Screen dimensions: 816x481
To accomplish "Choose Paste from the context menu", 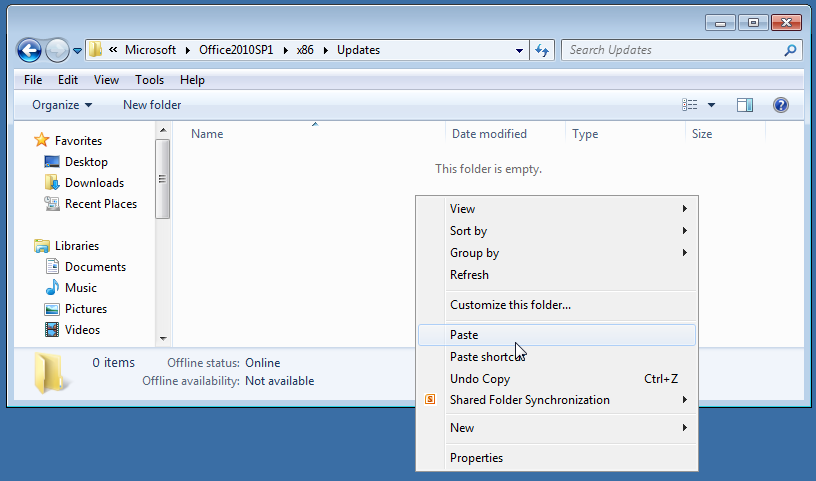I will (557, 335).
